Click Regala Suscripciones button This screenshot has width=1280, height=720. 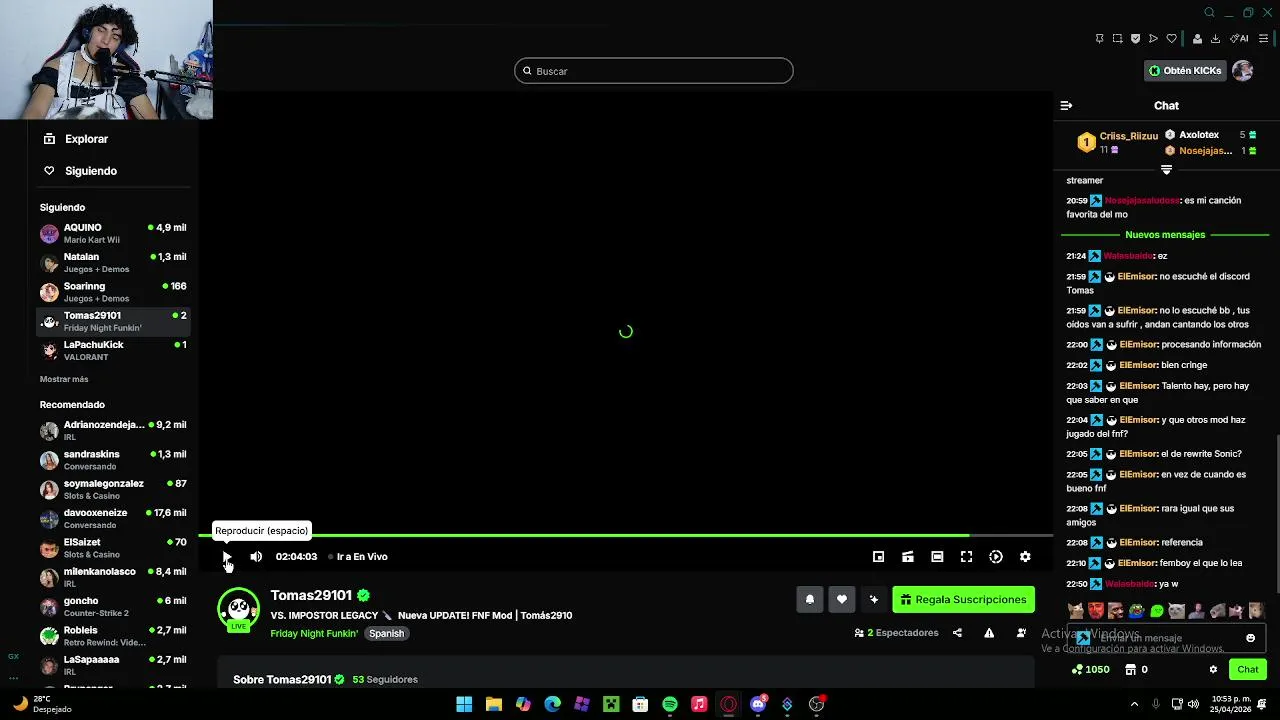point(963,600)
